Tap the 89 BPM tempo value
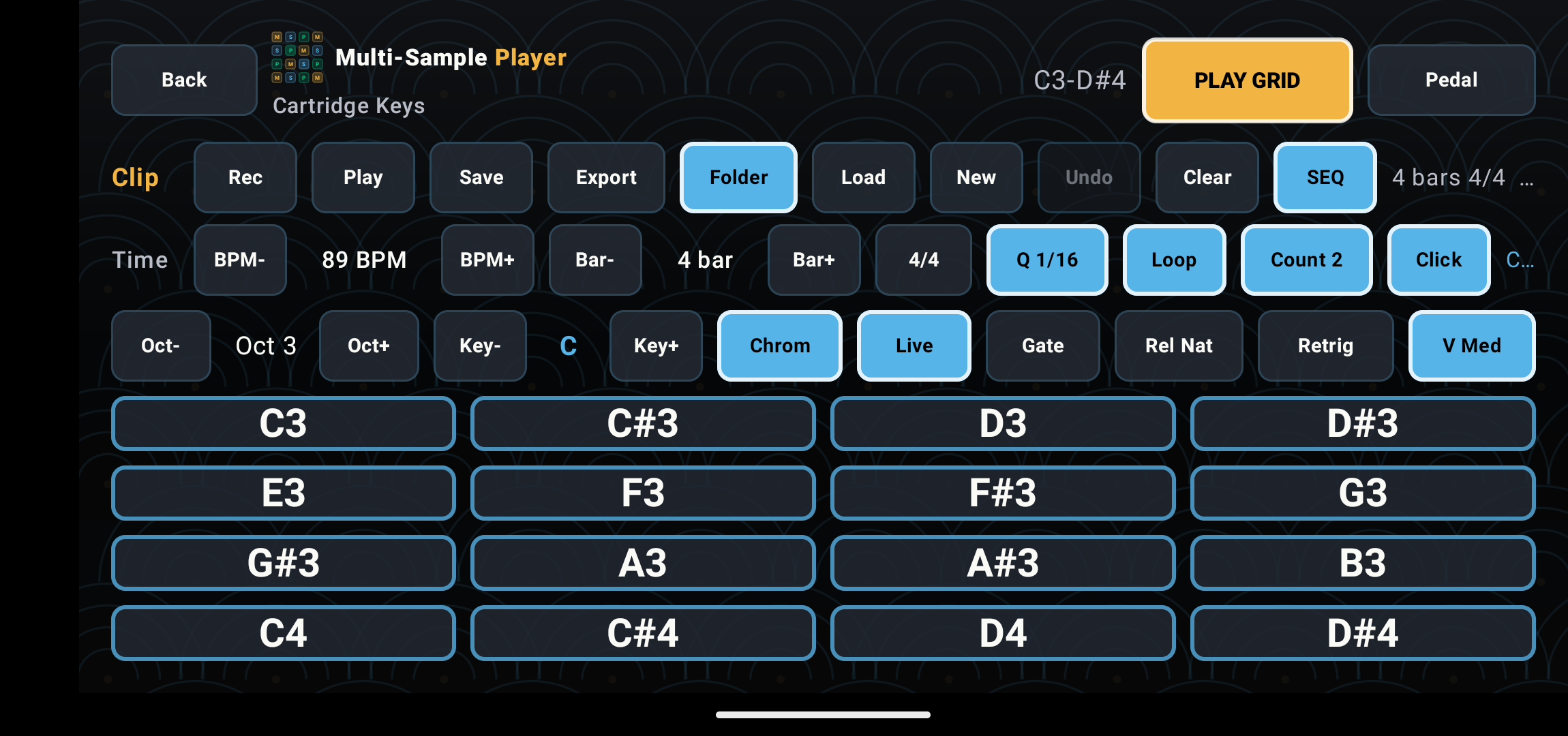Screen dimensions: 1568x736 (364, 260)
